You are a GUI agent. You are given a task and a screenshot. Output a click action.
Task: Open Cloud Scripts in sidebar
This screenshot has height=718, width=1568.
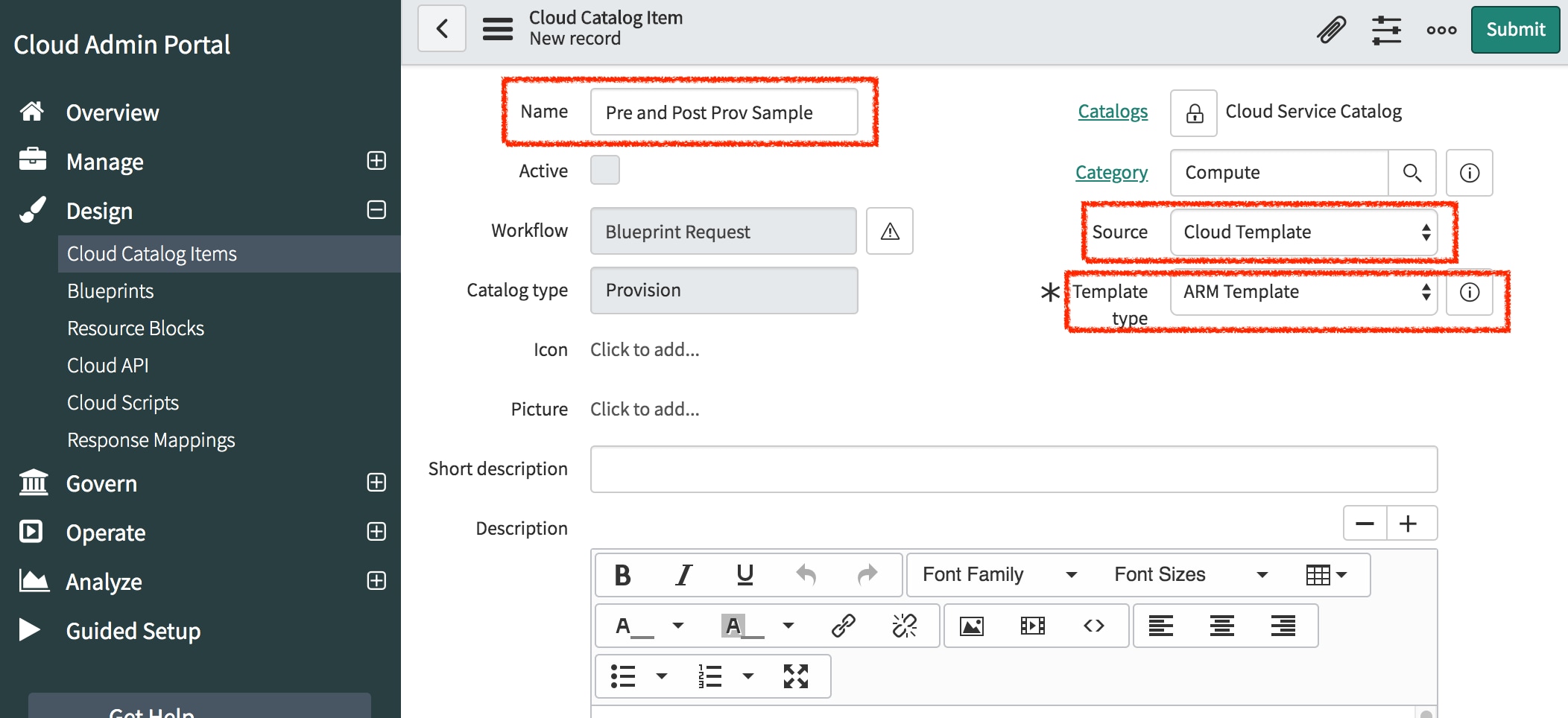(x=123, y=403)
